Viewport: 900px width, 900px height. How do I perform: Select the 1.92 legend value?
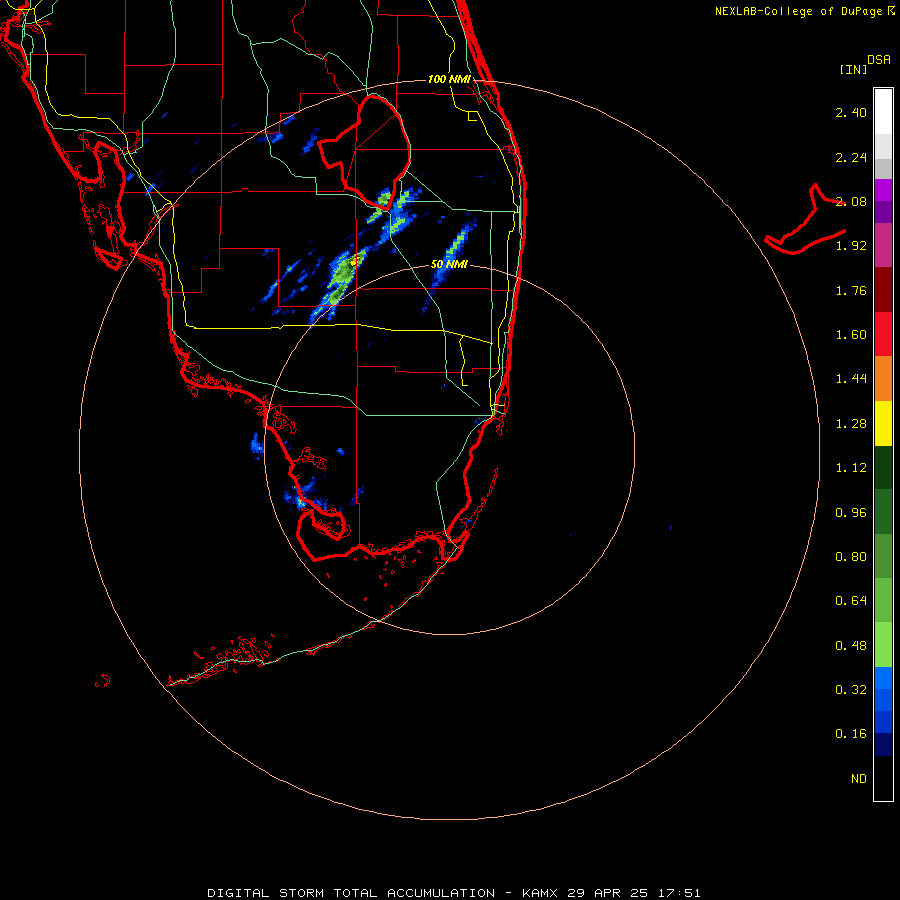(x=851, y=246)
